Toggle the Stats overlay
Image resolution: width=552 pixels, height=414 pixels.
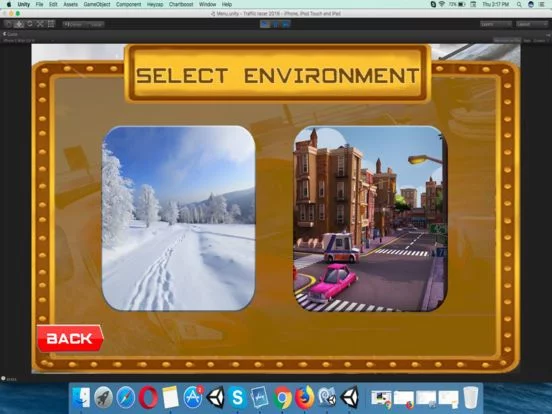(527, 40)
